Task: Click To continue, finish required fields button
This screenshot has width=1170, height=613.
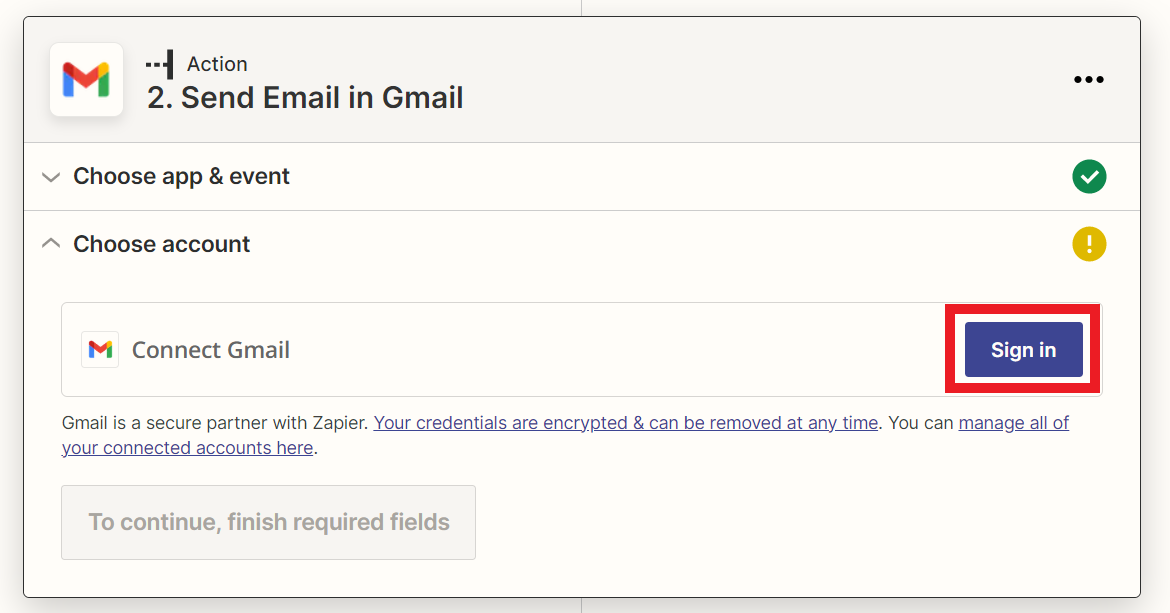Action: (269, 522)
